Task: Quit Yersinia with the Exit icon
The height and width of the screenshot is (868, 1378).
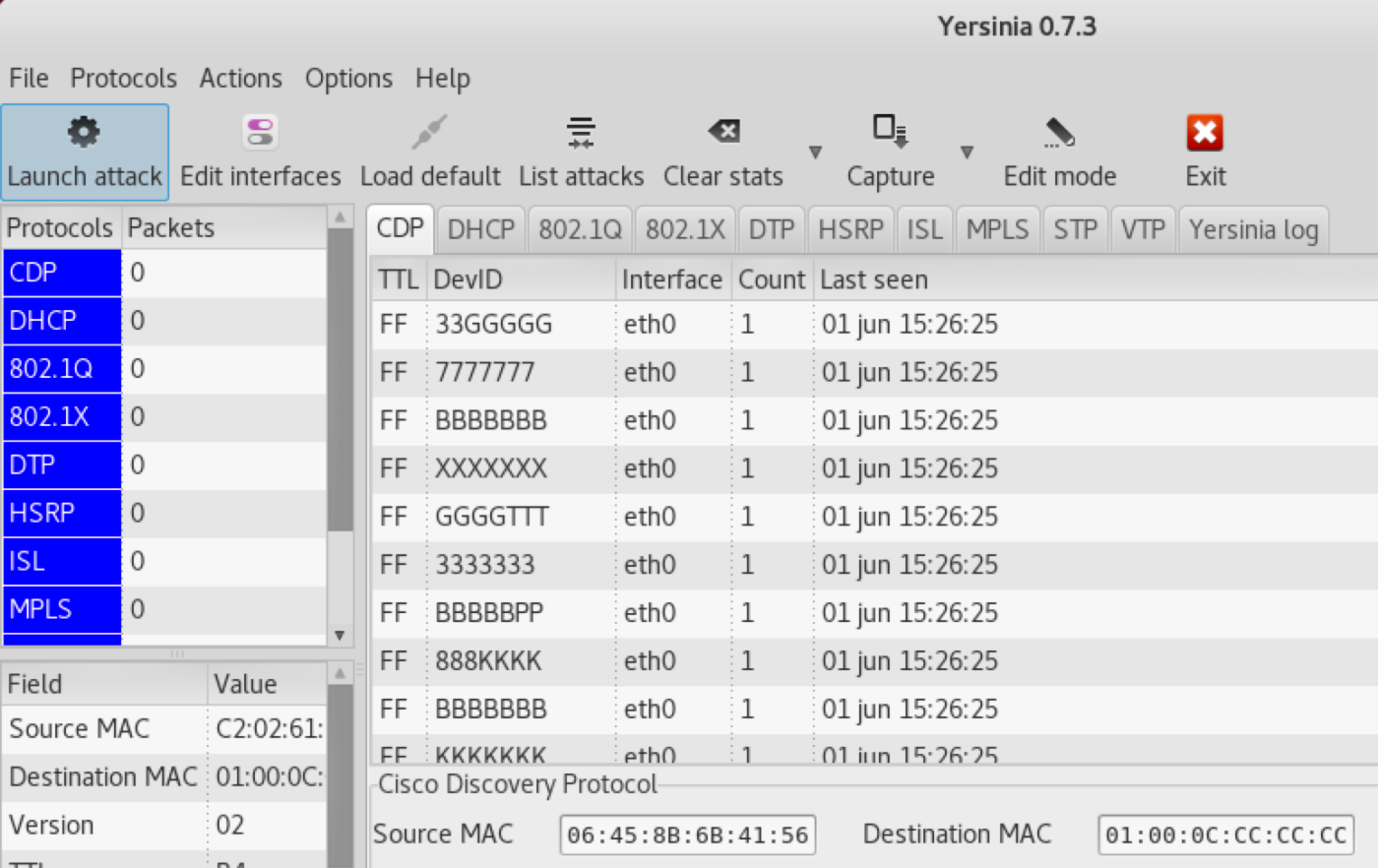Action: [x=1204, y=131]
